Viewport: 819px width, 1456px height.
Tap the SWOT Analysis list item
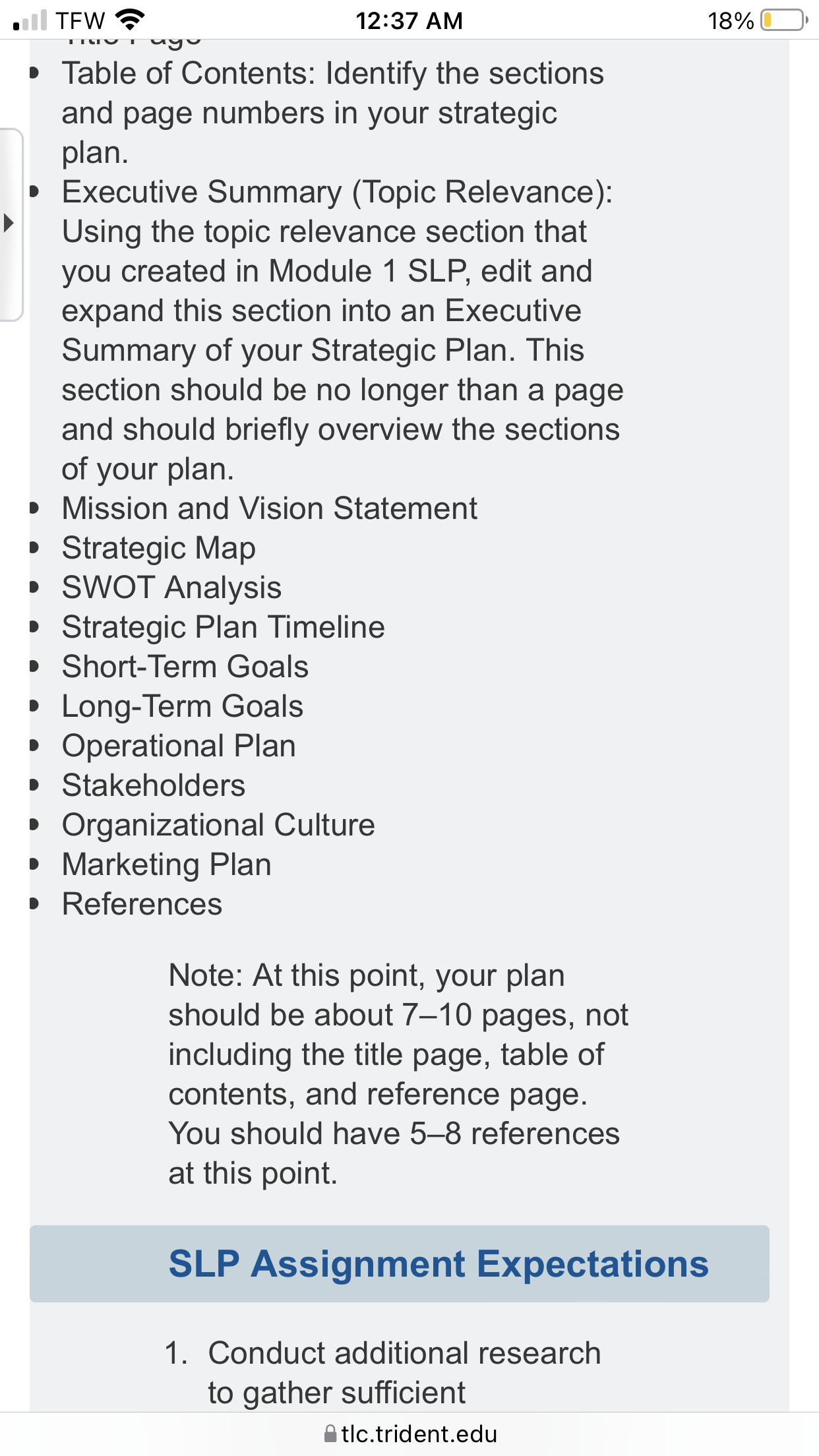click(x=171, y=588)
